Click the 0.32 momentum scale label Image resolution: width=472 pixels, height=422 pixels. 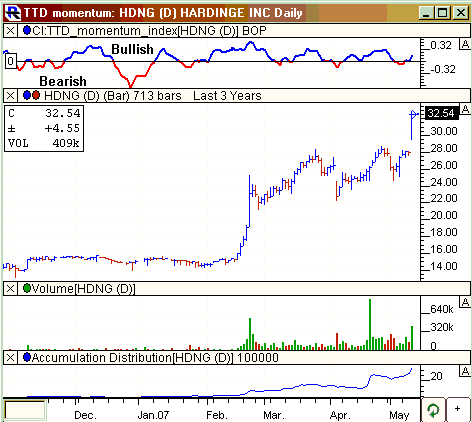(441, 45)
